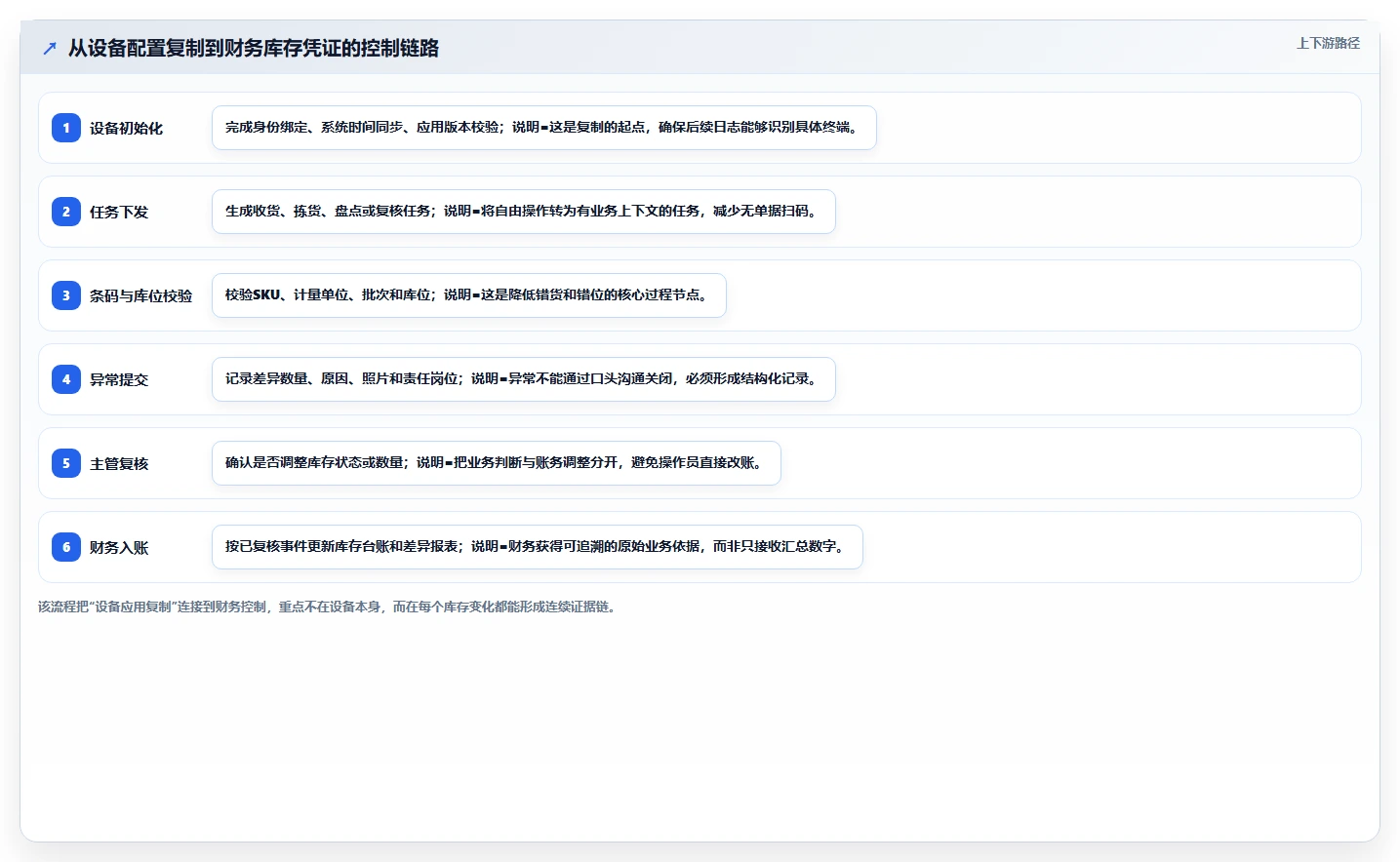Click the 异常提交 step label
The height and width of the screenshot is (862, 1400).
tap(119, 379)
